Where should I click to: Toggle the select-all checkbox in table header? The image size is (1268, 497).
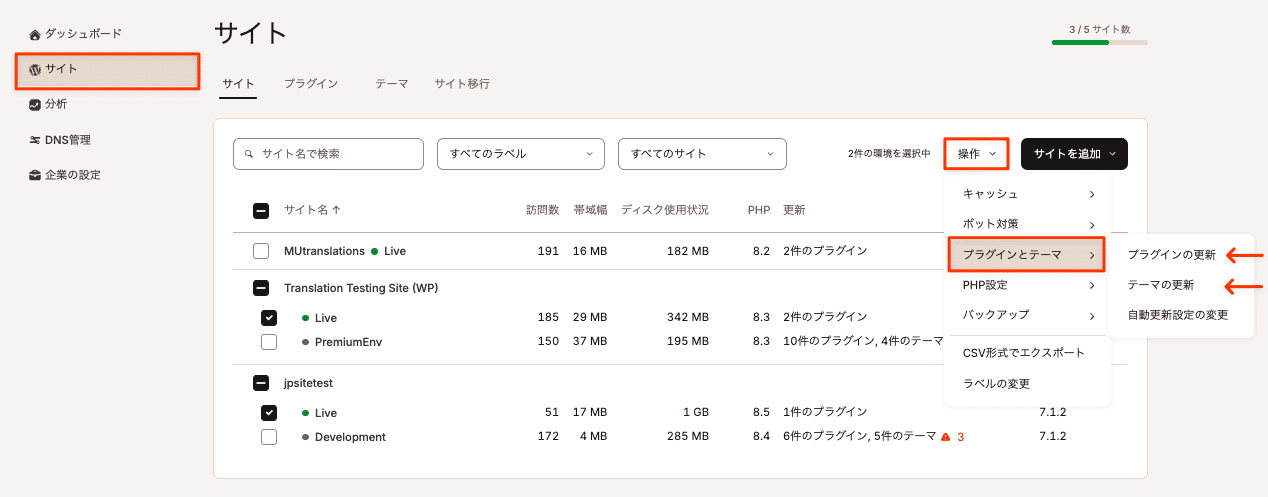[261, 211]
